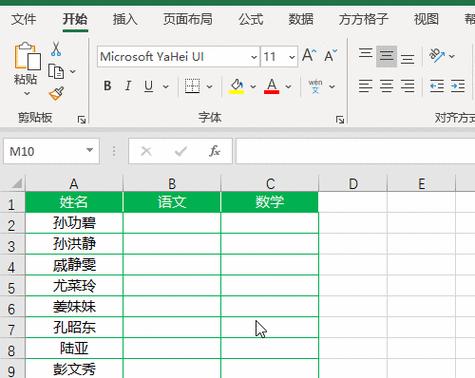Open the font name dropdown
Viewport: 475px width, 378px height.
coord(254,57)
